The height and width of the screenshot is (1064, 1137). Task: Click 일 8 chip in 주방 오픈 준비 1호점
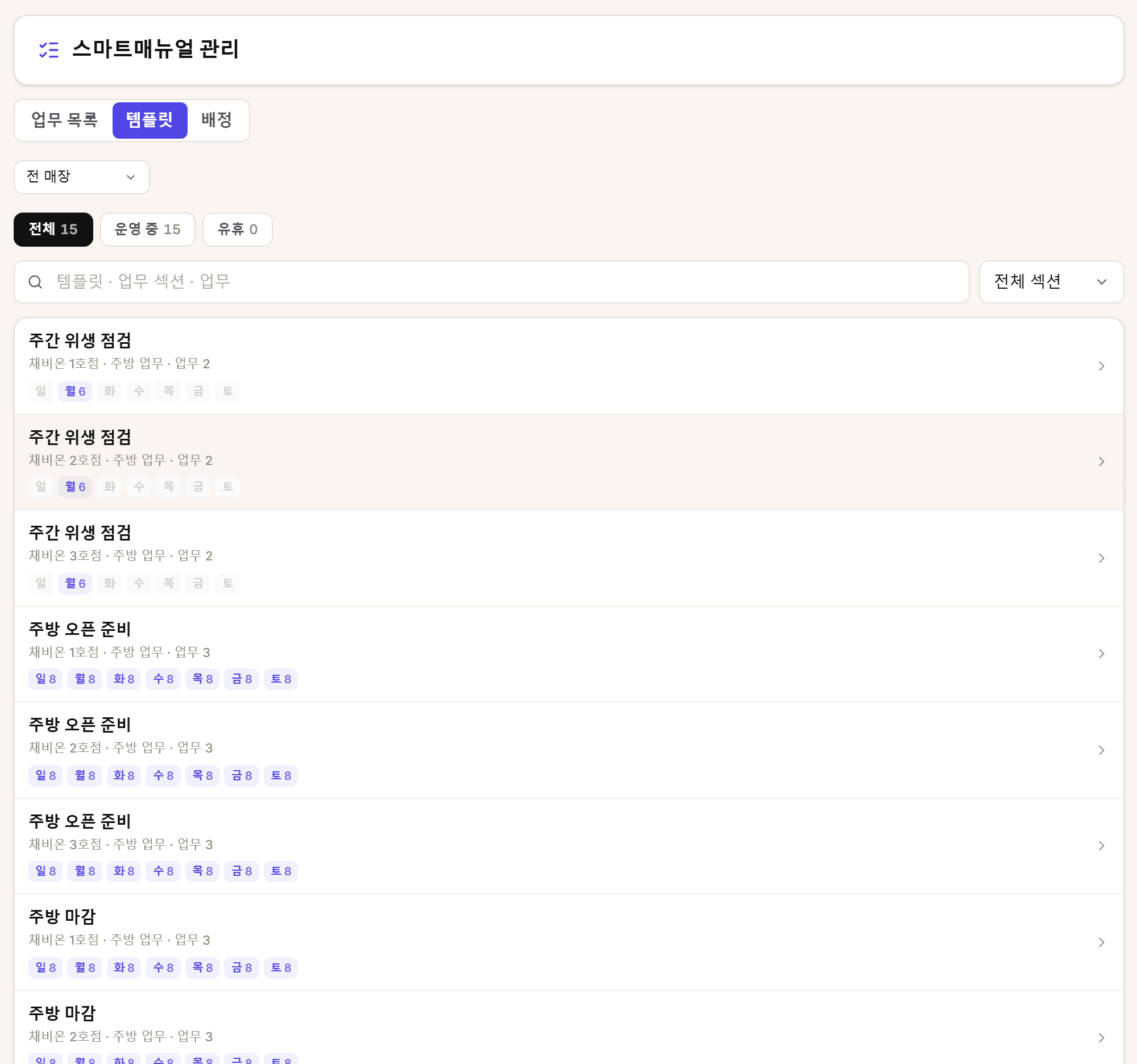pos(45,679)
